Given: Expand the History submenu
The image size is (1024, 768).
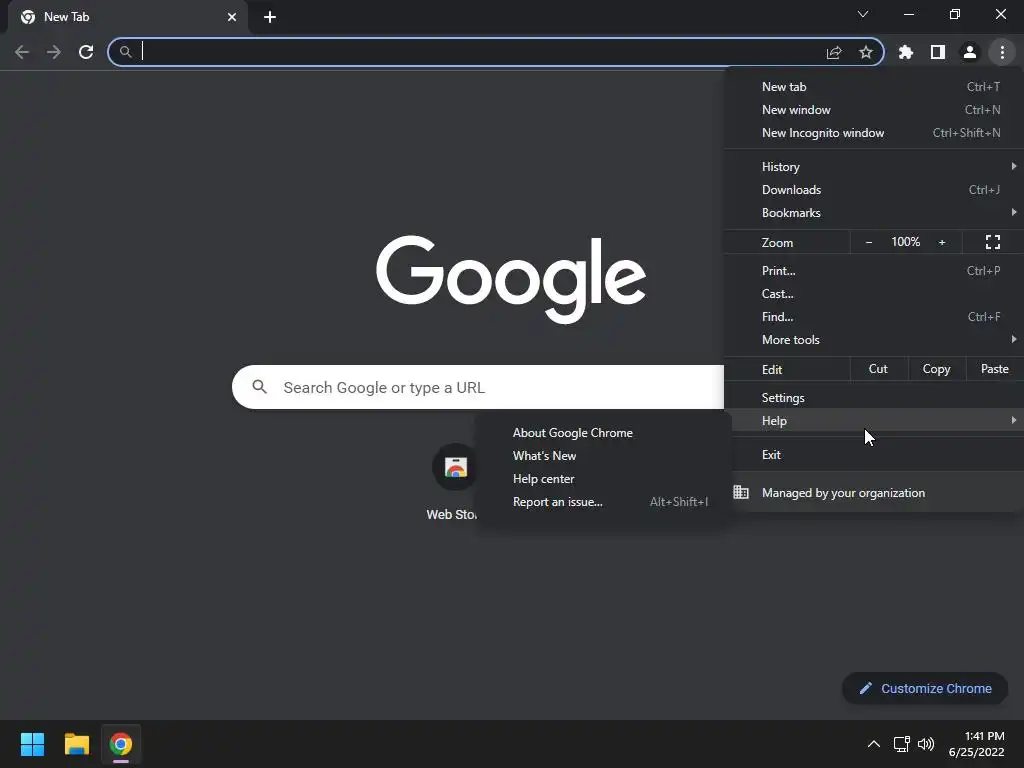Looking at the screenshot, I should point(874,167).
